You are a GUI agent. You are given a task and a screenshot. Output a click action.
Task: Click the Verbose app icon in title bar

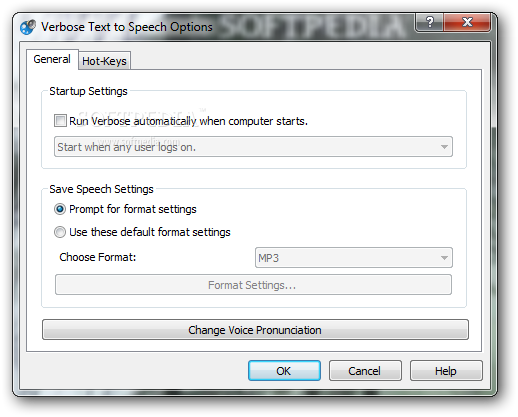click(28, 27)
